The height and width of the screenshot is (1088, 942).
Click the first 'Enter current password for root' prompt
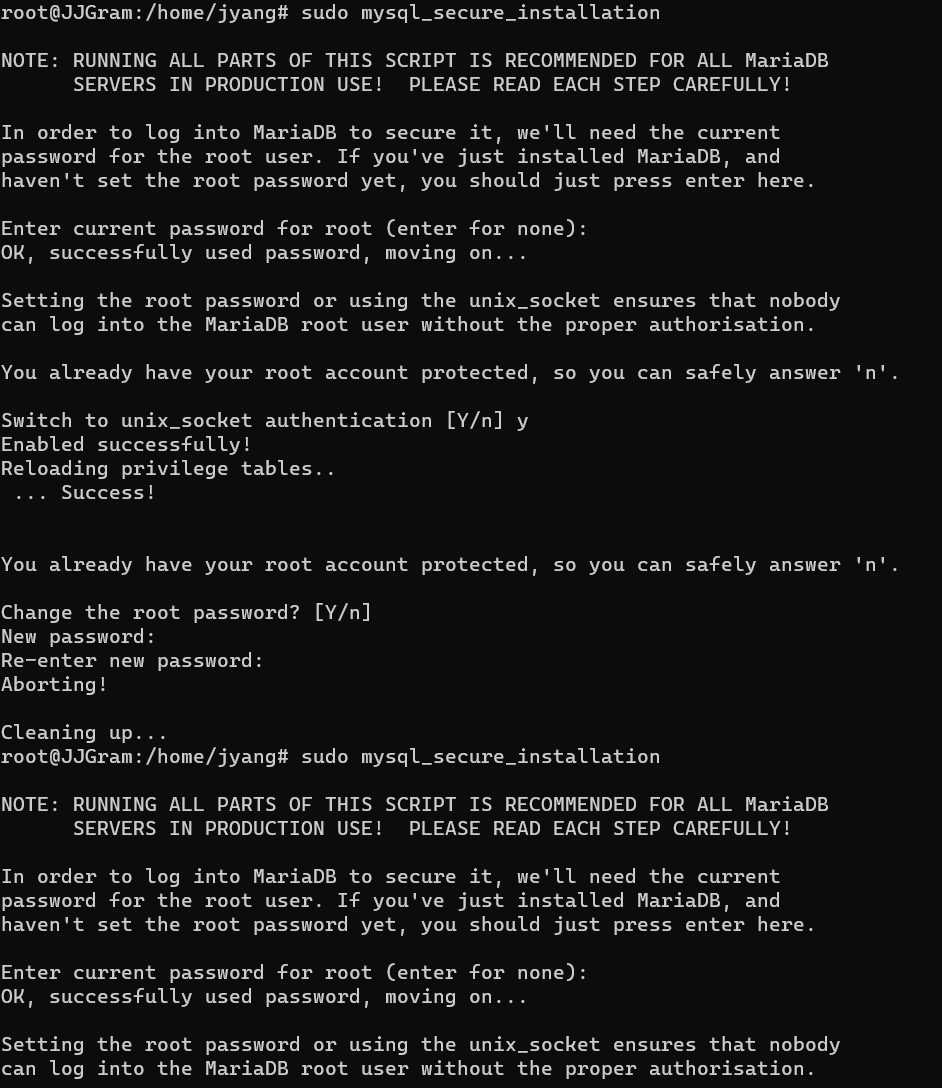(x=294, y=229)
